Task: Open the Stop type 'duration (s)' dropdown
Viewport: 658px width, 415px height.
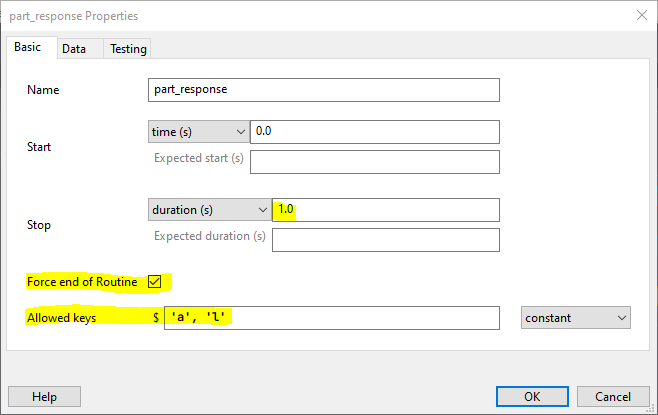Action: point(209,210)
